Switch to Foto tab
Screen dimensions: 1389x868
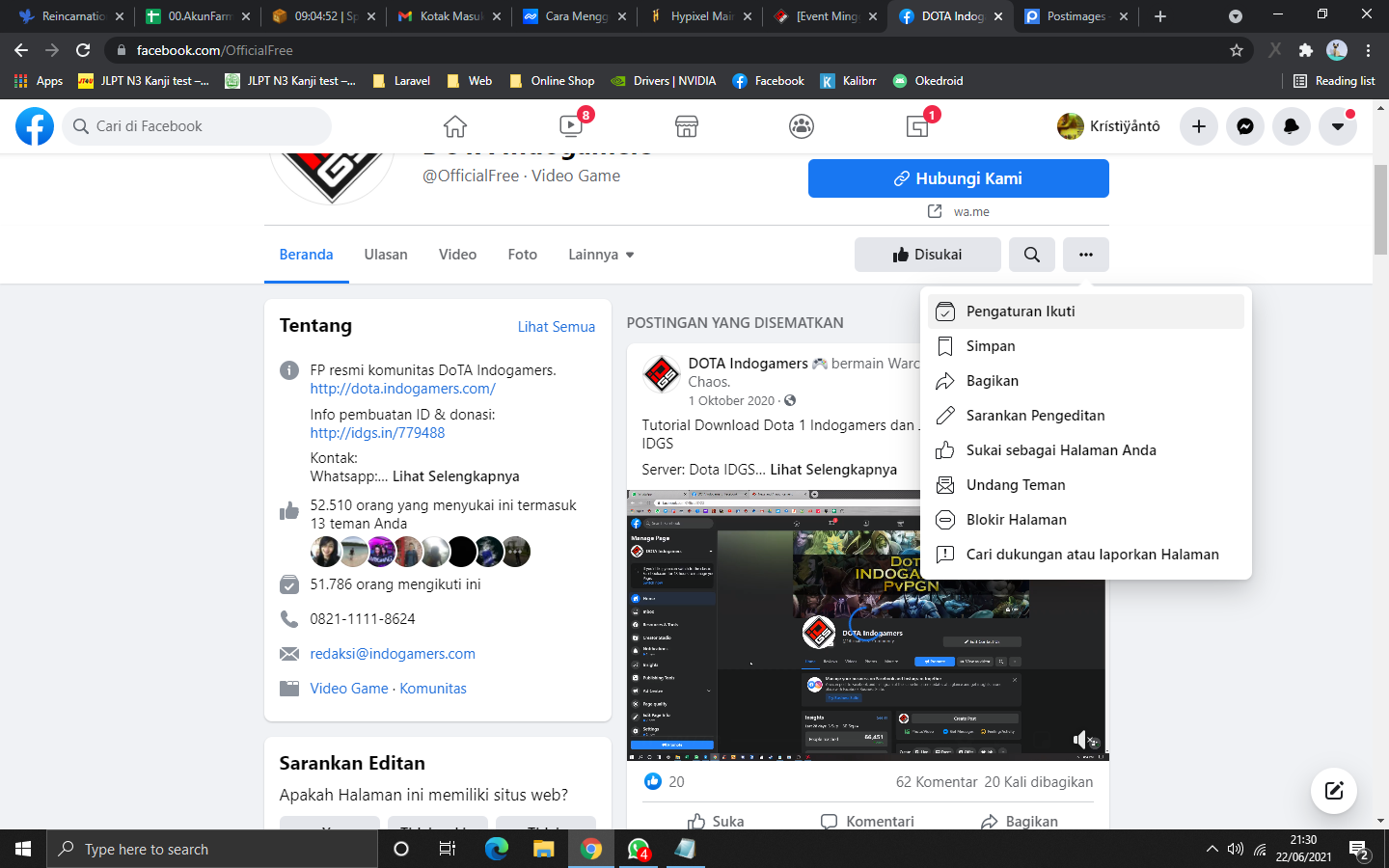(x=523, y=255)
